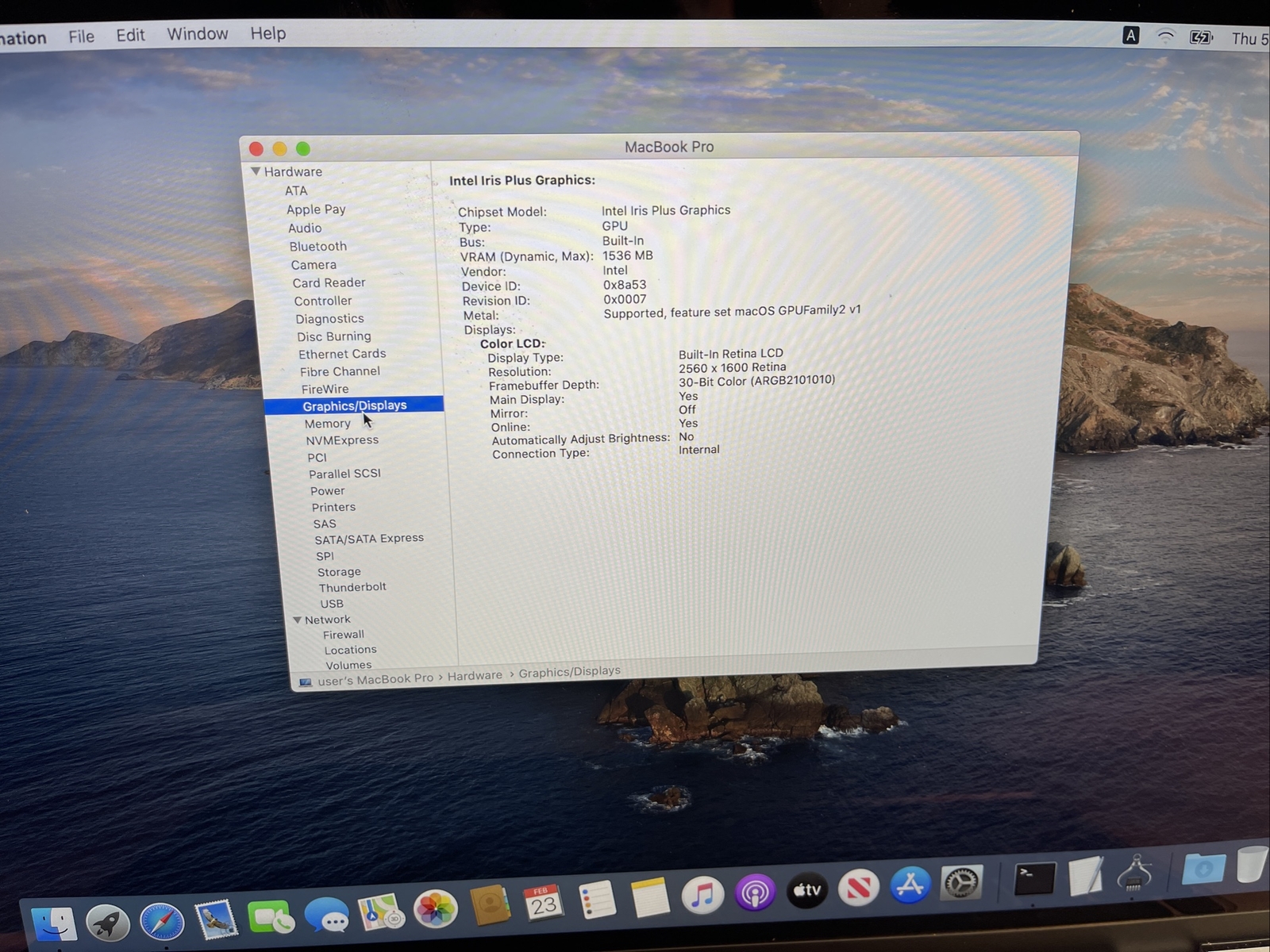Switch to Terminal in the Dock
The image size is (1270, 952).
1036,879
